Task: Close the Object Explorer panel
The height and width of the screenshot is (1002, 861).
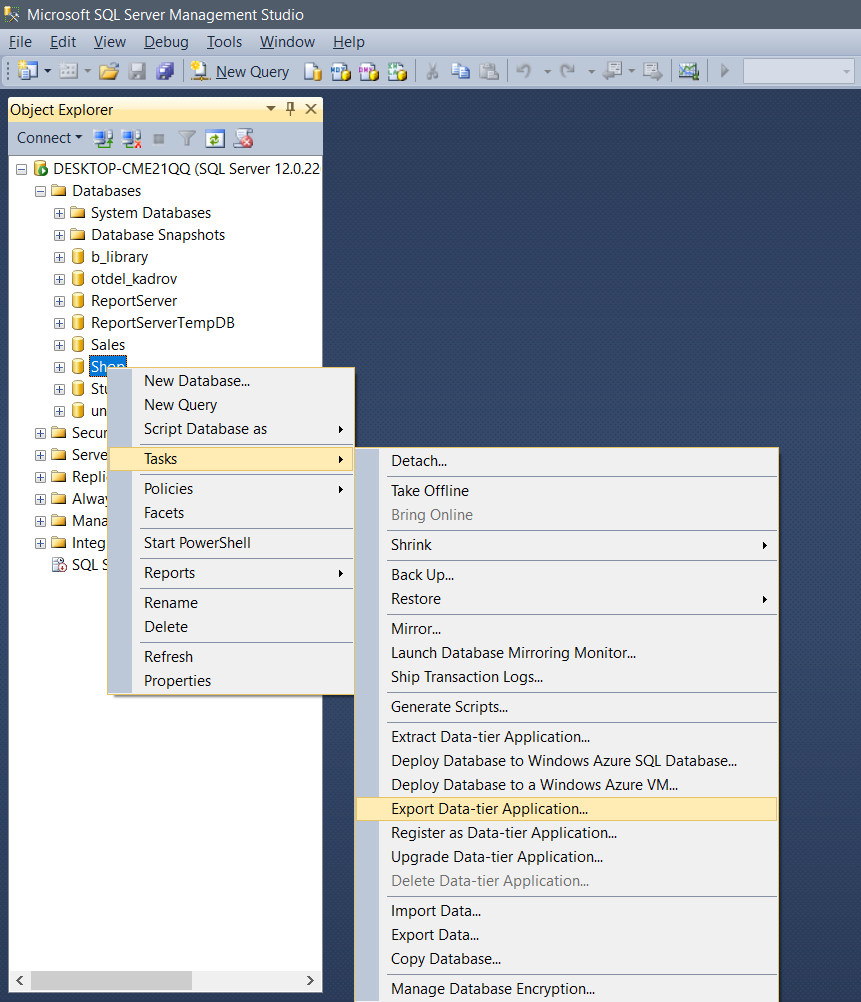Action: tap(311, 109)
